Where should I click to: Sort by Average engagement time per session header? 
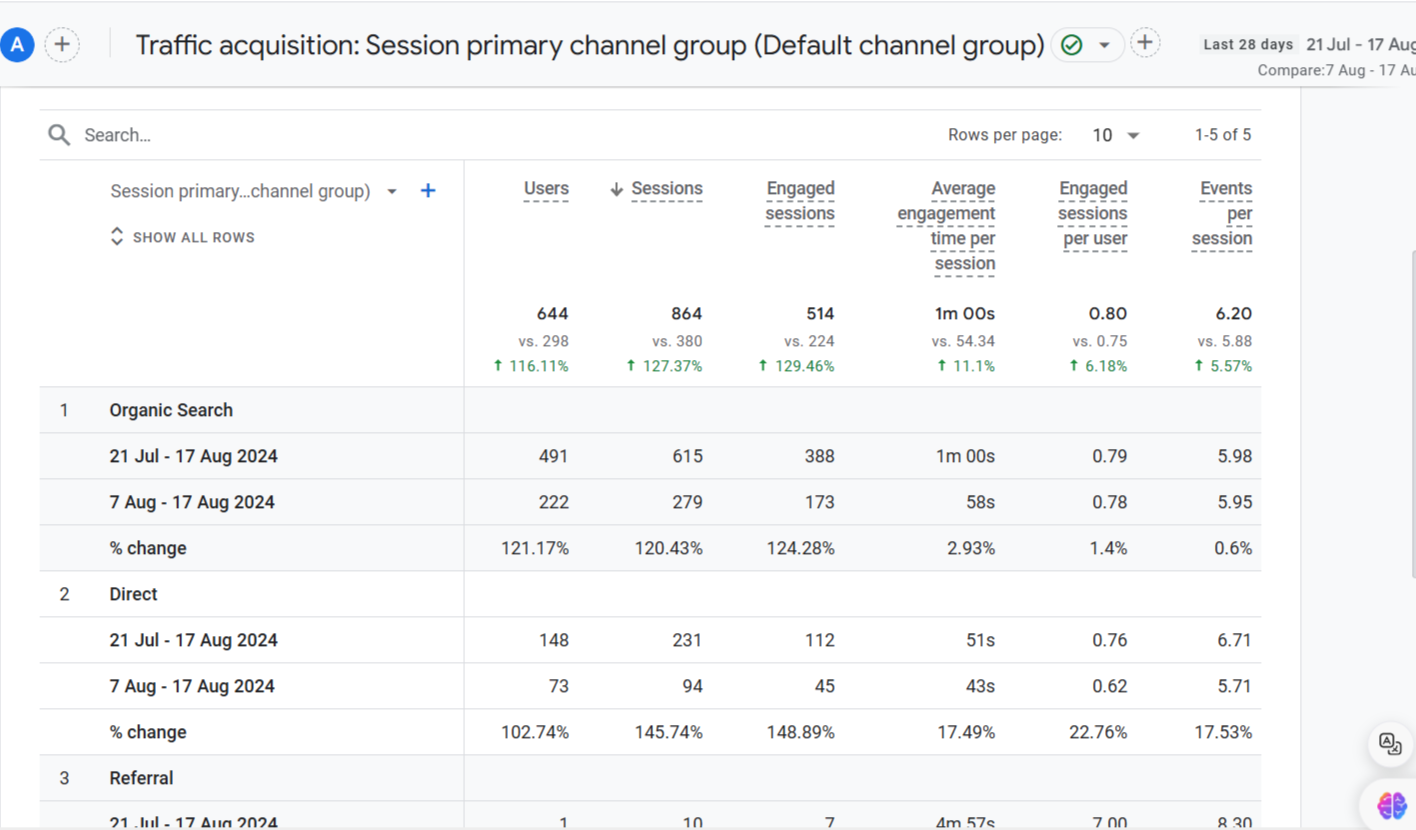[x=946, y=226]
